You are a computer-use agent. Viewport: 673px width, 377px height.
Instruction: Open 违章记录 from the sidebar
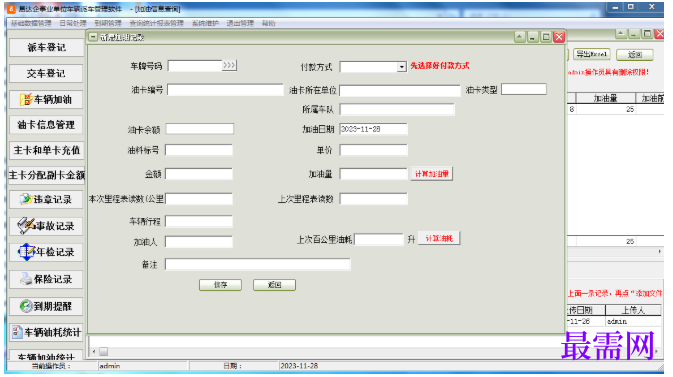46,200
